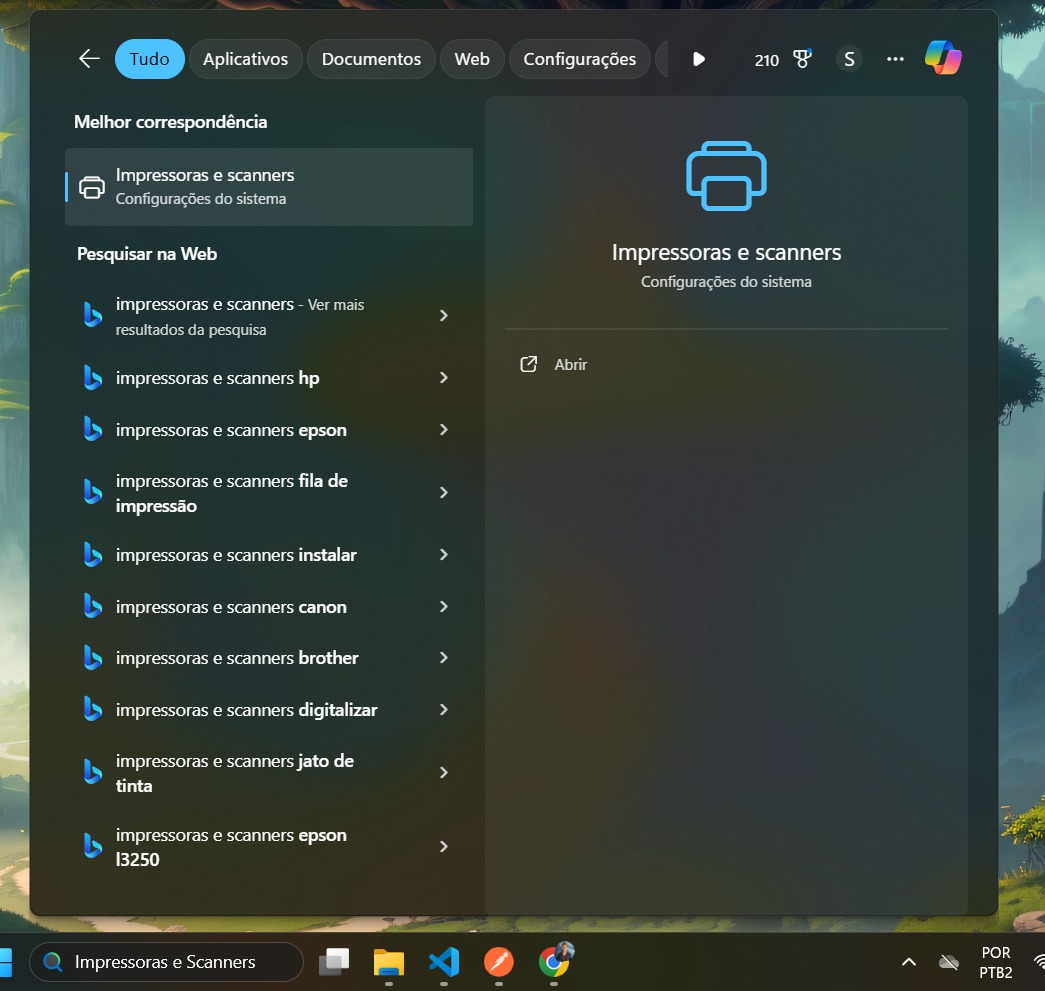The height and width of the screenshot is (991, 1045).
Task: Expand 'impressoras e scanners epson' suggestion chevron
Action: pyautogui.click(x=444, y=430)
